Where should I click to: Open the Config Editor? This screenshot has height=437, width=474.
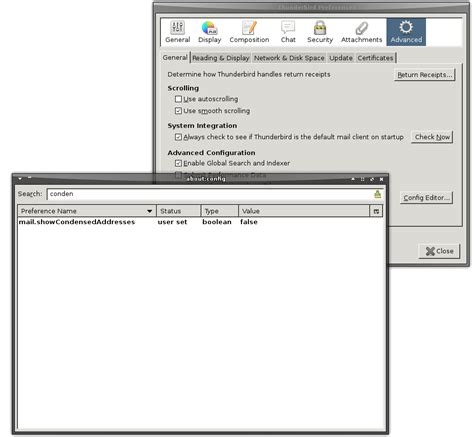pyautogui.click(x=426, y=198)
